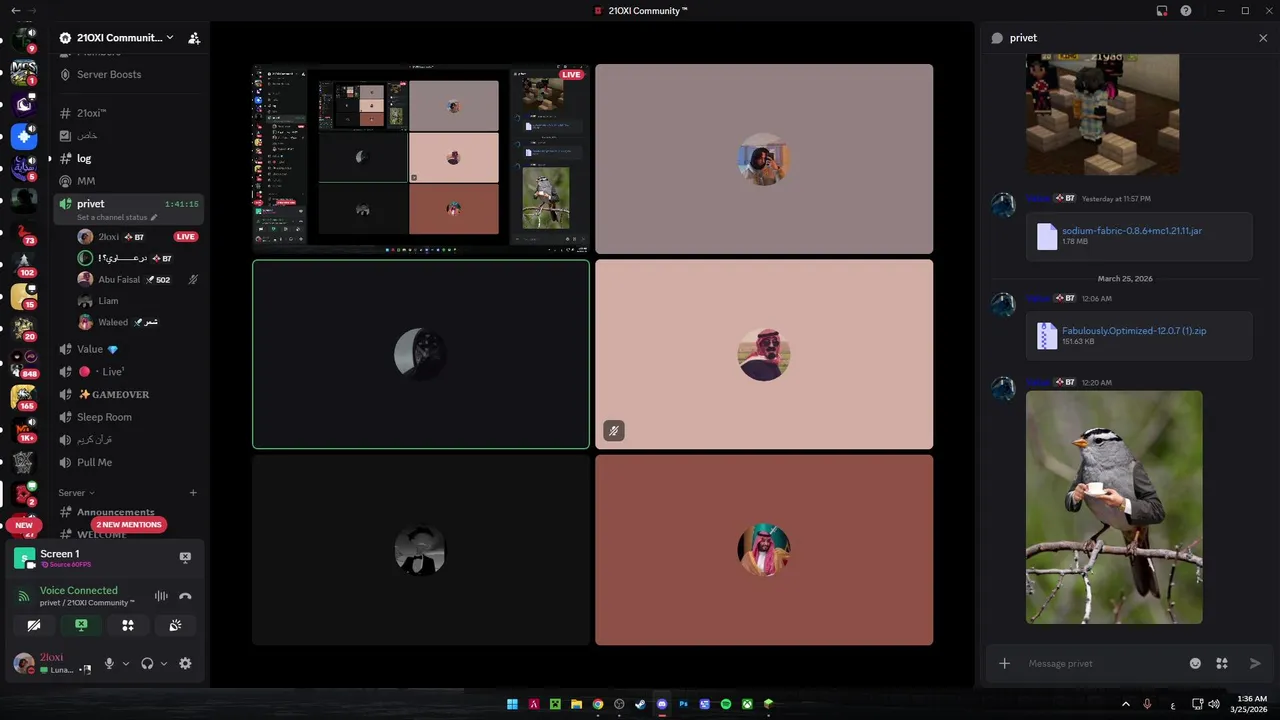This screenshot has height=720, width=1280.
Task: Open the title bar inbox icon
Action: click(x=1162, y=11)
